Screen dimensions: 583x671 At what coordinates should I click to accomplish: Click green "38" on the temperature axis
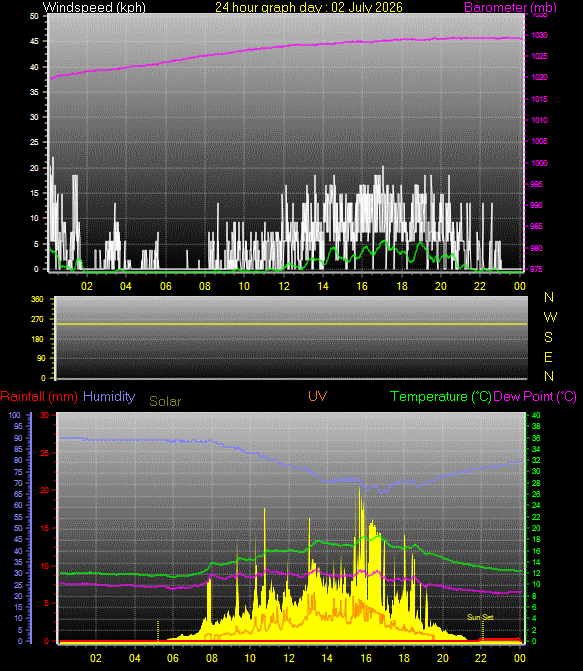point(536,426)
